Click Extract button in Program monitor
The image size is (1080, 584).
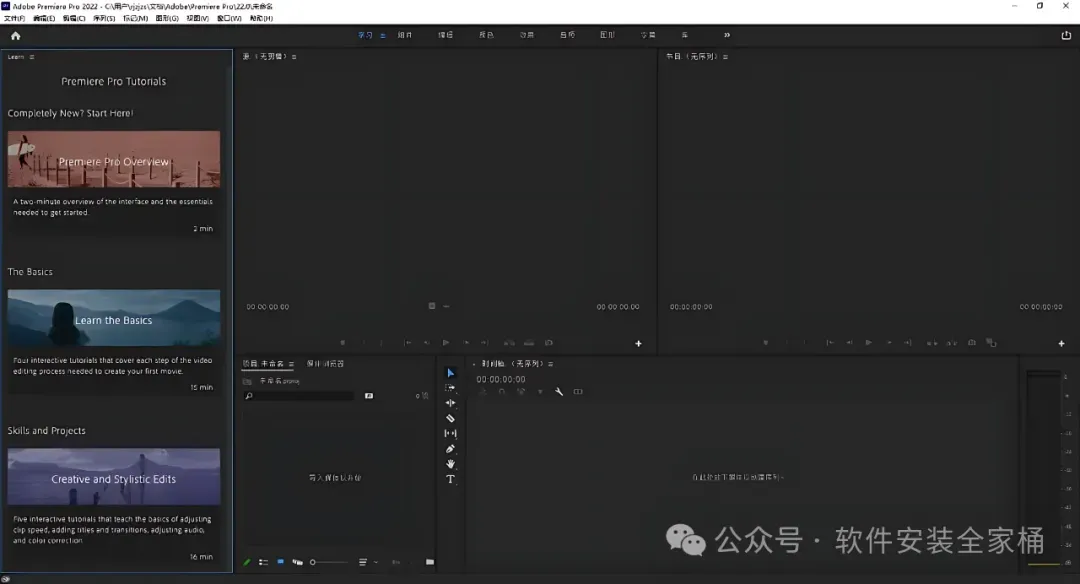pos(952,343)
